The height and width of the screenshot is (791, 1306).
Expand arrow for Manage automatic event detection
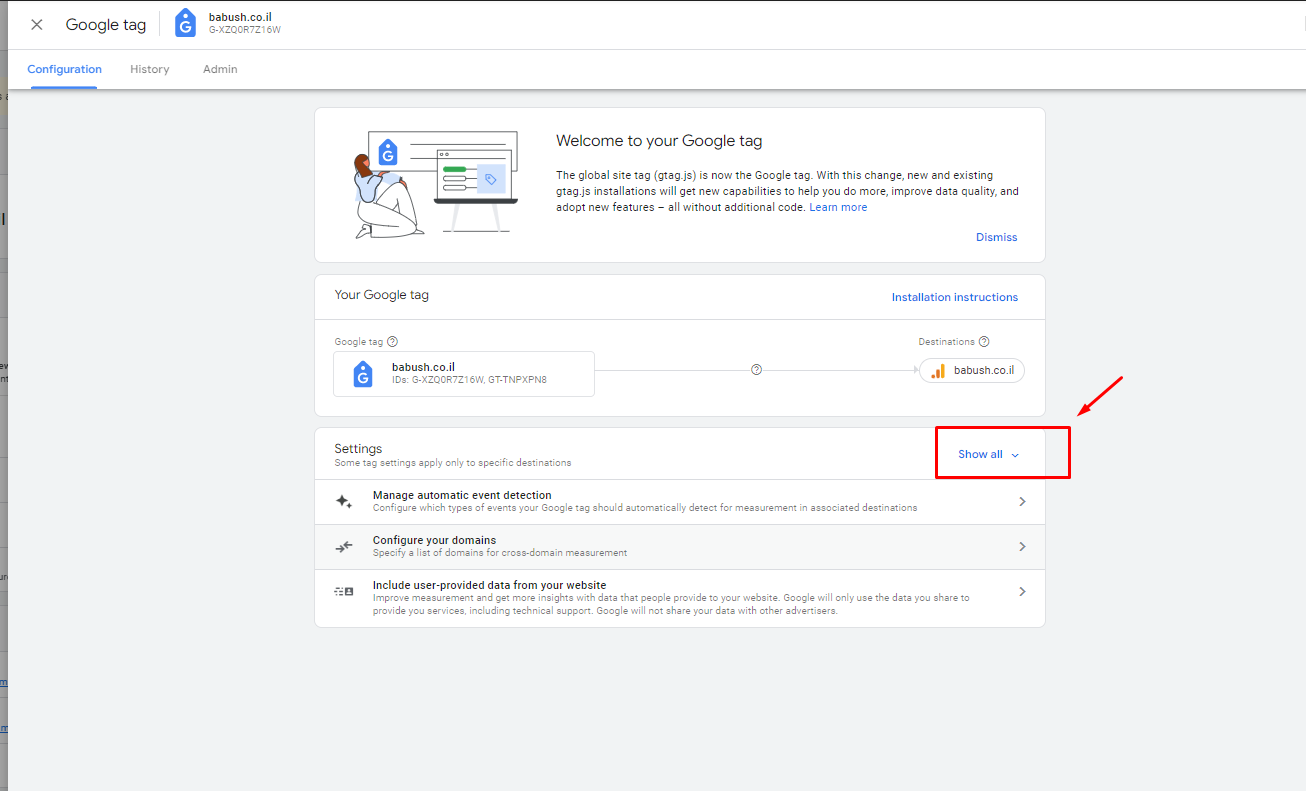1022,502
